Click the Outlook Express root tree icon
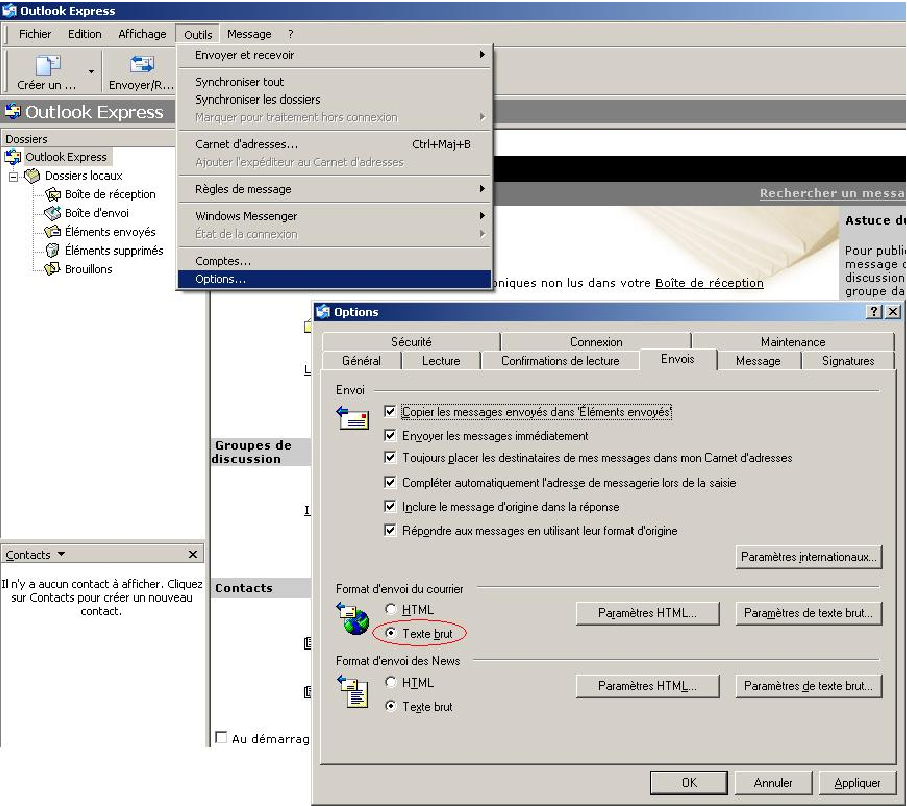907x806 pixels. (x=13, y=157)
